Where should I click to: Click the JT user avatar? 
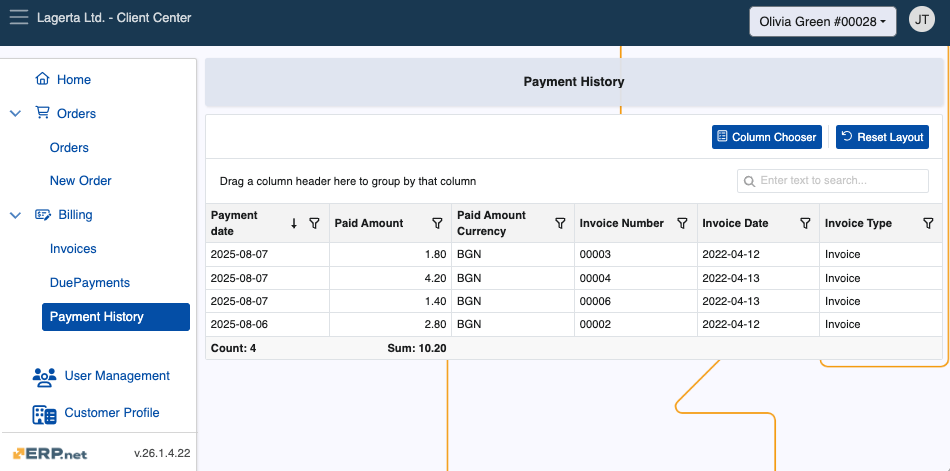(921, 19)
